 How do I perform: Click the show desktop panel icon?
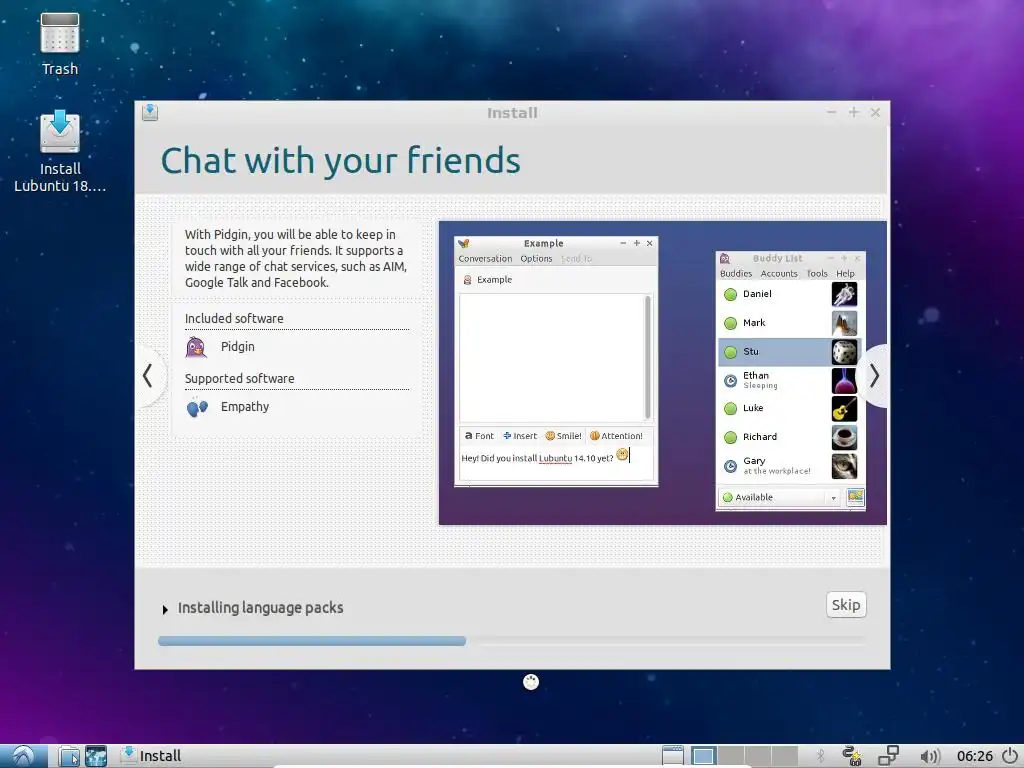(673, 756)
